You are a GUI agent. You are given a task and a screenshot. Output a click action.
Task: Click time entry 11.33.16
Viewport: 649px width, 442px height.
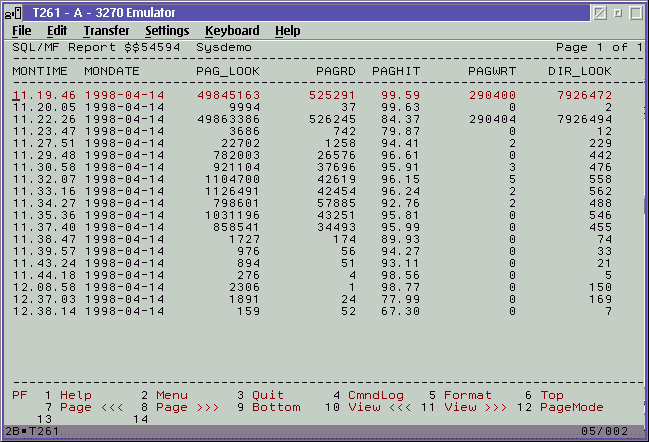pyautogui.click(x=44, y=191)
